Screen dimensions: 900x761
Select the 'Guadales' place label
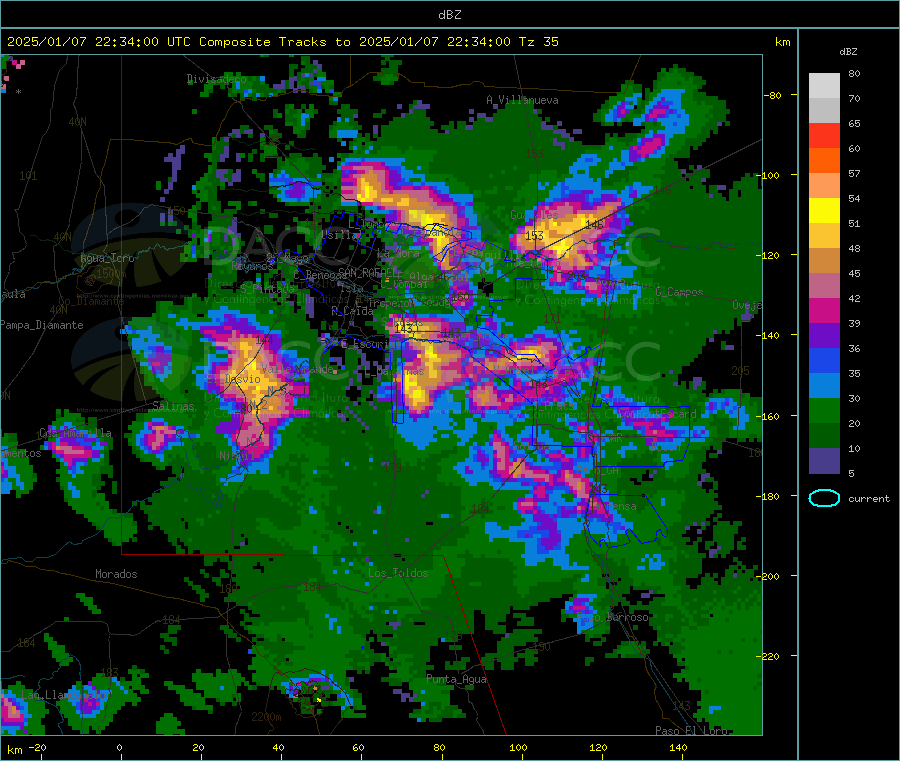[x=534, y=215]
